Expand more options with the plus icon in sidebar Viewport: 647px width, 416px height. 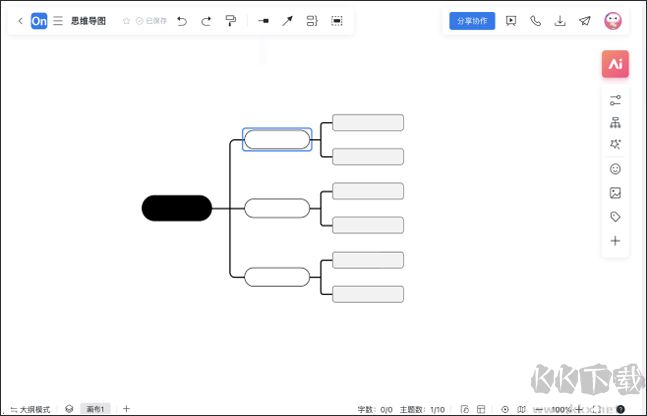click(615, 241)
